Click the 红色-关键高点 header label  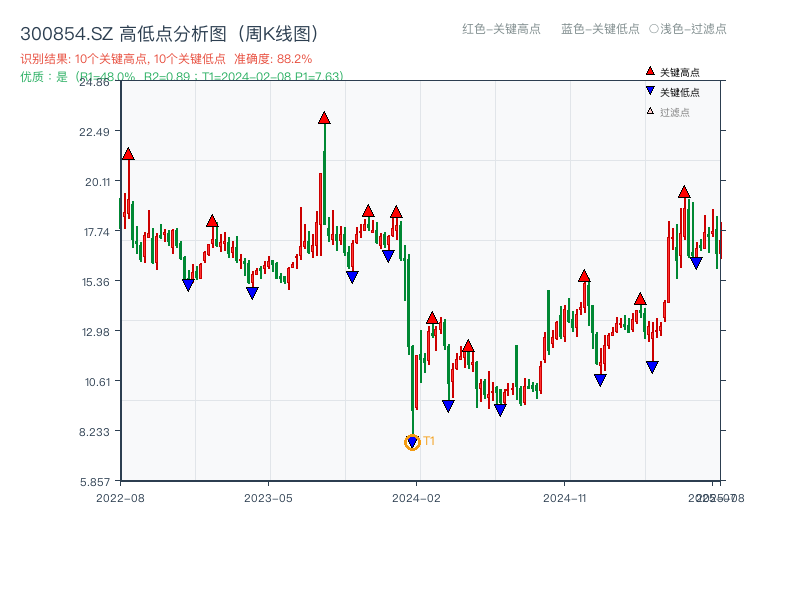pyautogui.click(x=501, y=29)
